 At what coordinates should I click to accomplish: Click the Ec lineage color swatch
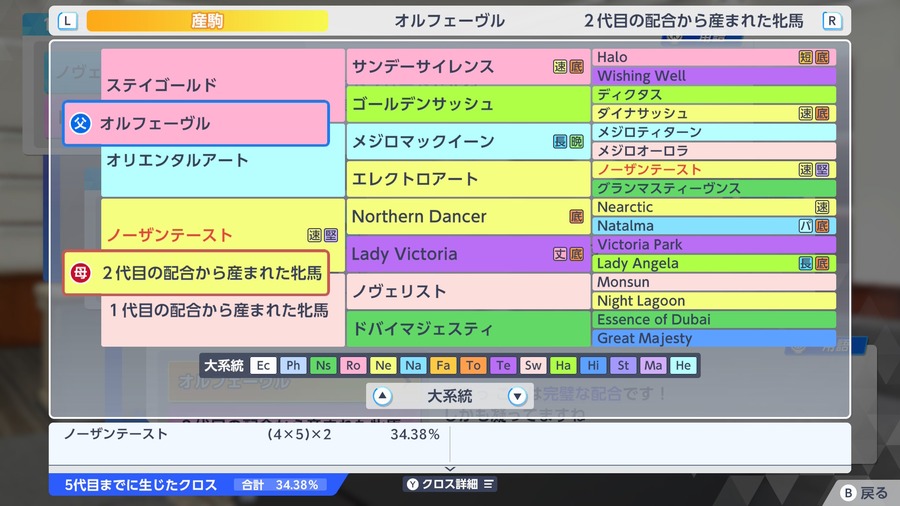tap(263, 365)
